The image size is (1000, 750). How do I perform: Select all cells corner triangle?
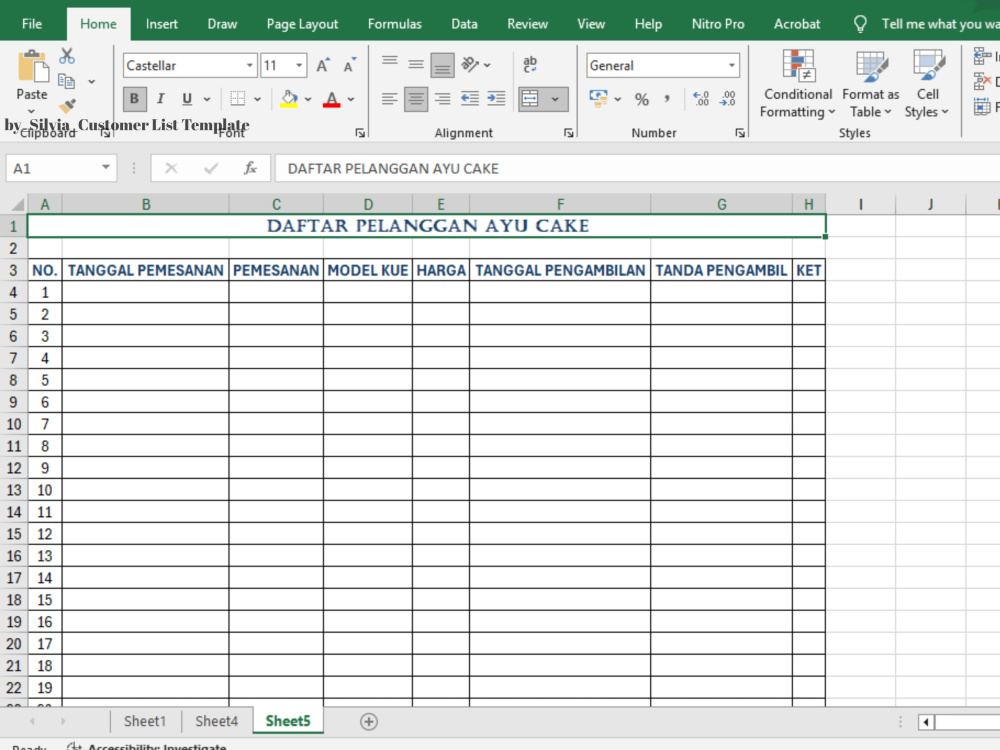18,204
